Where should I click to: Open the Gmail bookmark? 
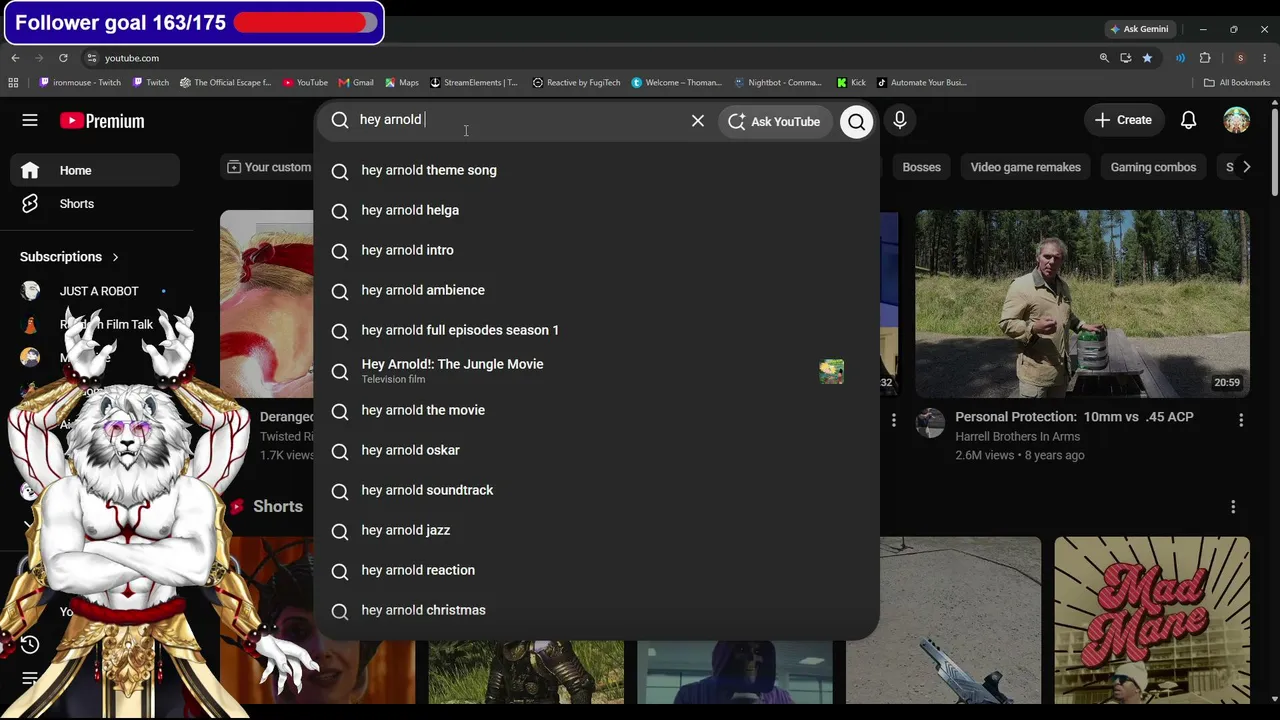[x=356, y=83]
